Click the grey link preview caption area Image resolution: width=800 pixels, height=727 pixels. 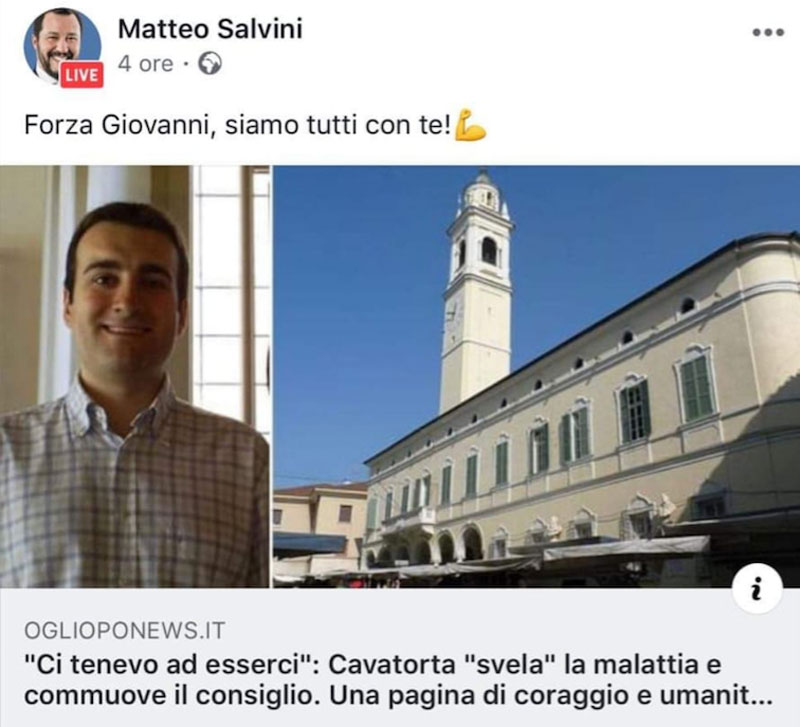coord(400,658)
